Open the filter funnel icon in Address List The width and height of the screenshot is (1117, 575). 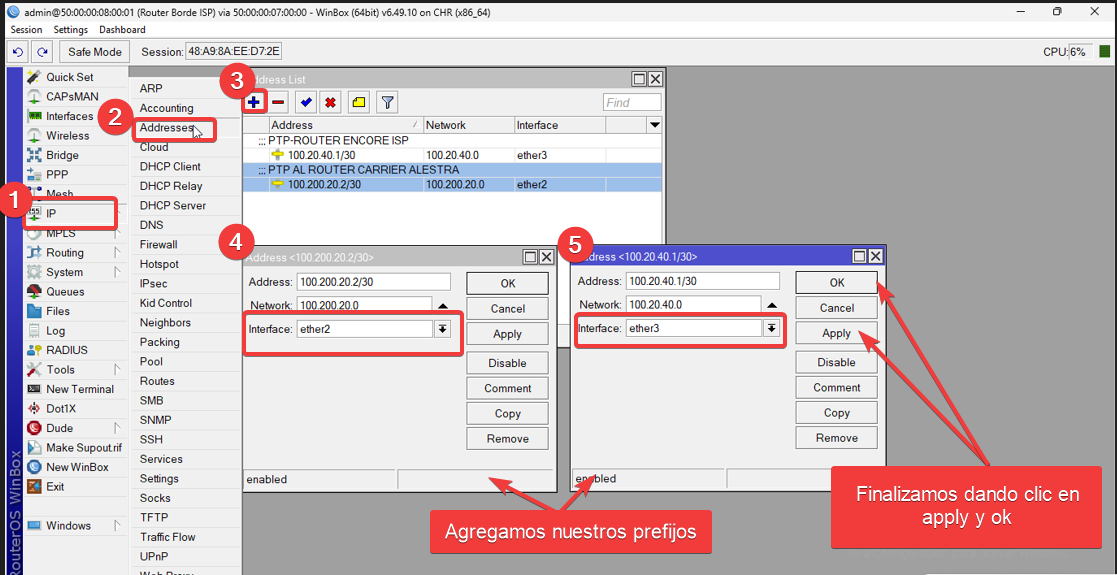386,102
